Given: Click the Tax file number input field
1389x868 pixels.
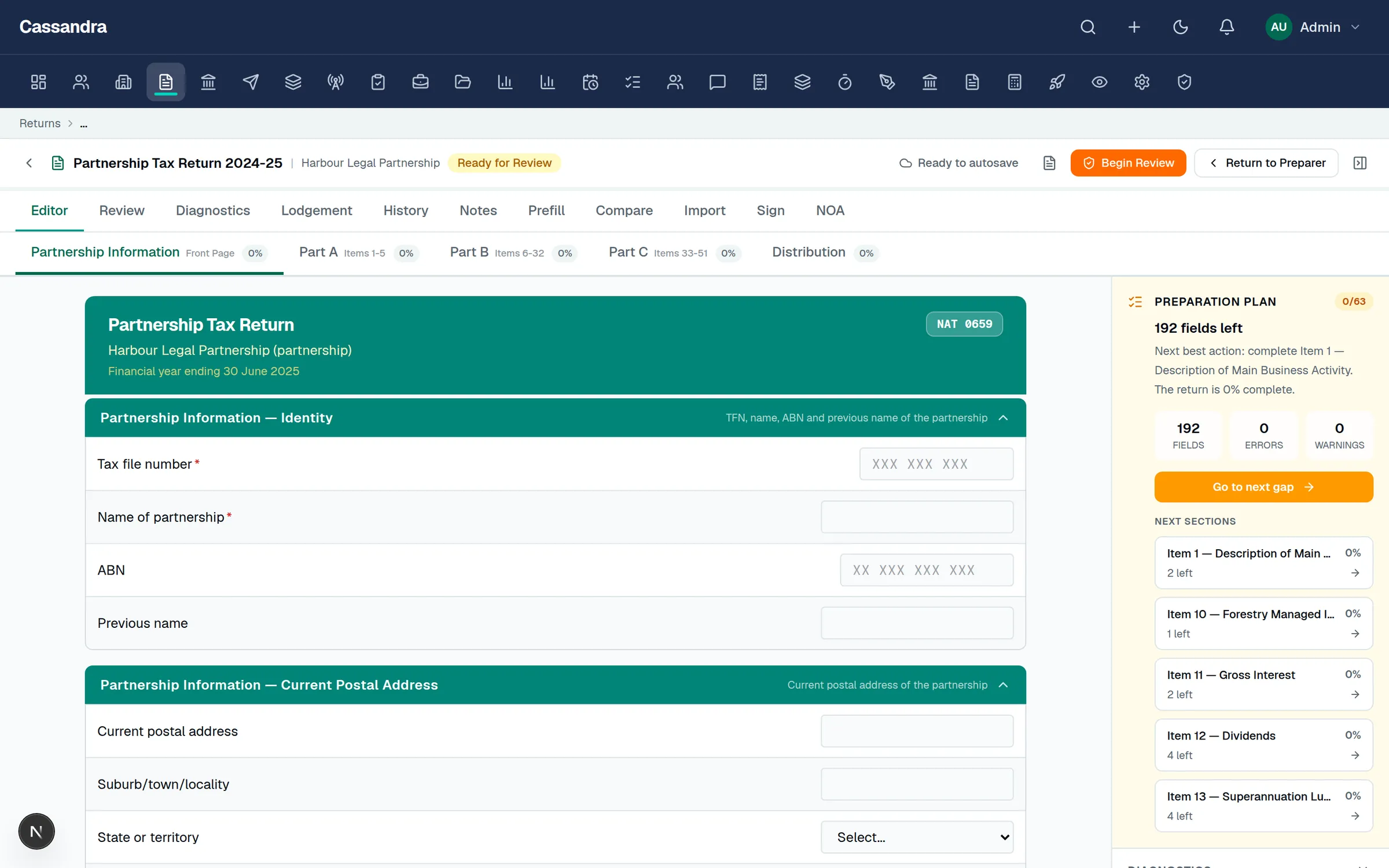Looking at the screenshot, I should point(936,464).
